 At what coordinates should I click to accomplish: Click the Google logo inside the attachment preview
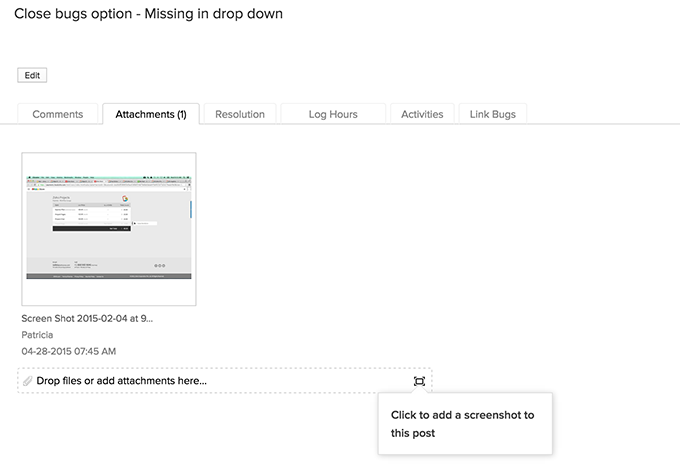(126, 198)
